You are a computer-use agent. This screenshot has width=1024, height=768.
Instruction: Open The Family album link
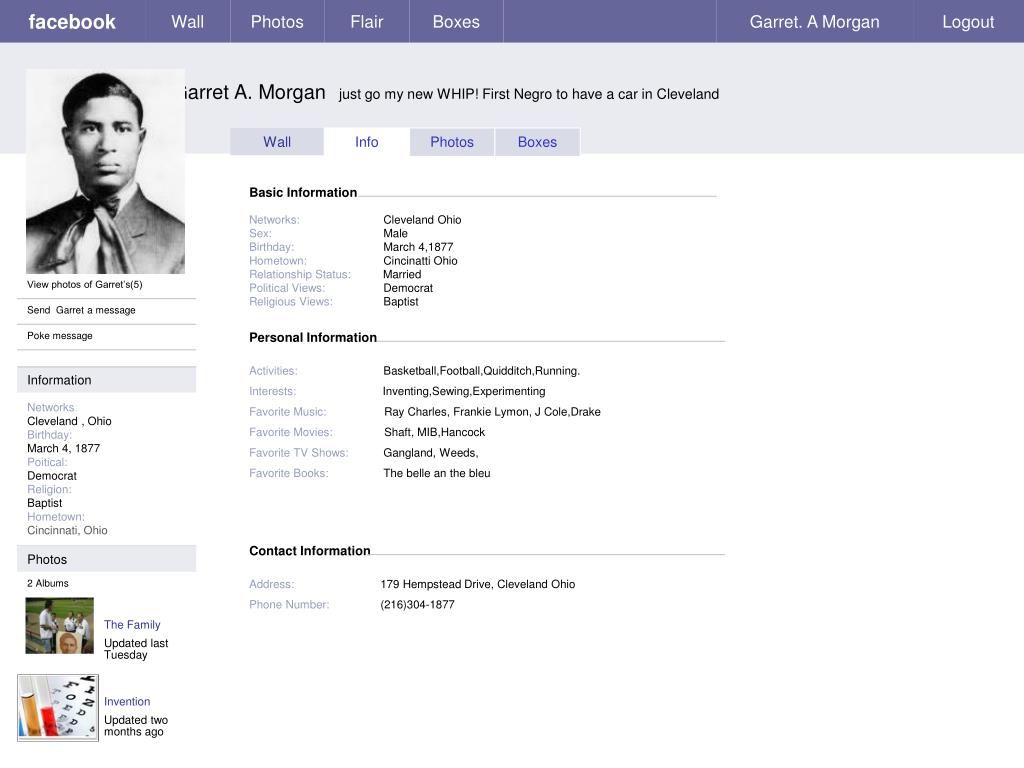point(132,625)
